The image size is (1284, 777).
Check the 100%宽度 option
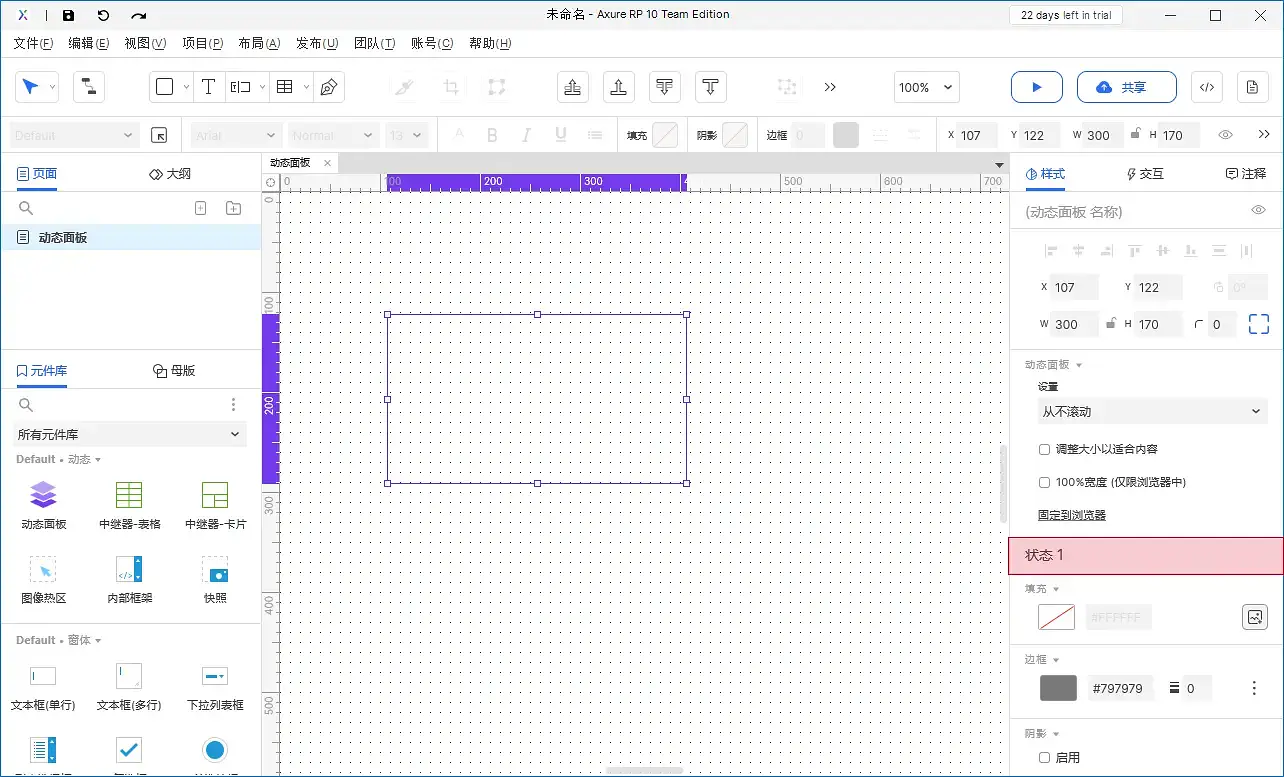[1045, 482]
